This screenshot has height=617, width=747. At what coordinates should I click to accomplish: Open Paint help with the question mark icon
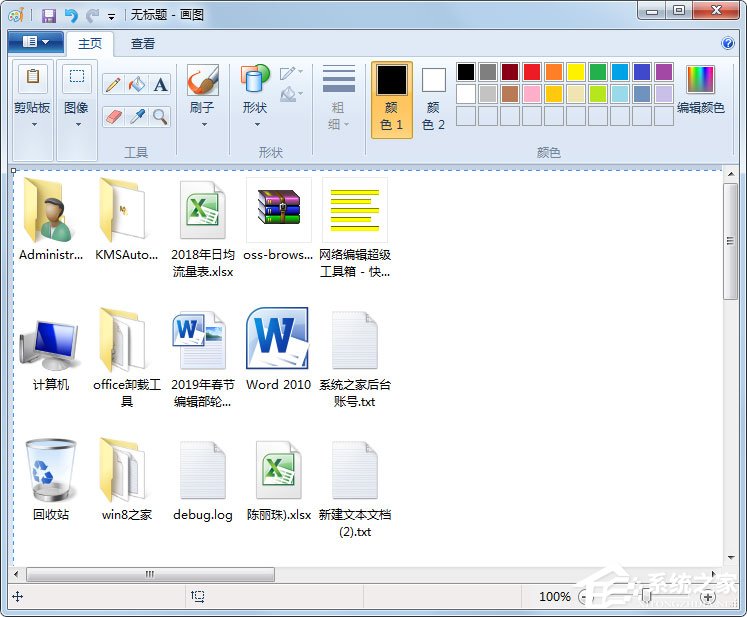click(x=728, y=44)
